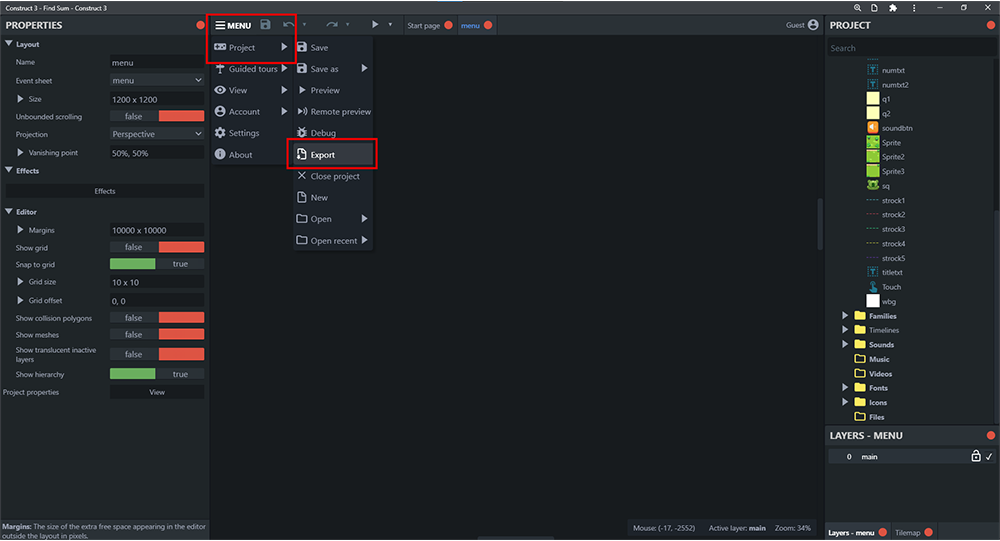Select the soundbtn object icon
Viewport: 1000px width, 541px height.
point(872,128)
